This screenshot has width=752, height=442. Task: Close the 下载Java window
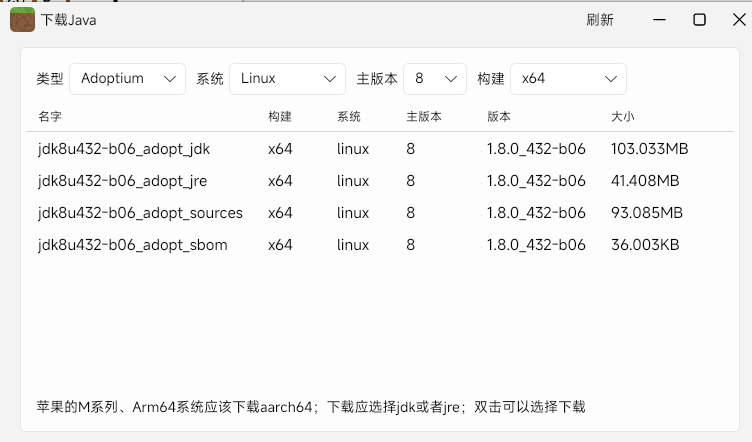pos(739,20)
